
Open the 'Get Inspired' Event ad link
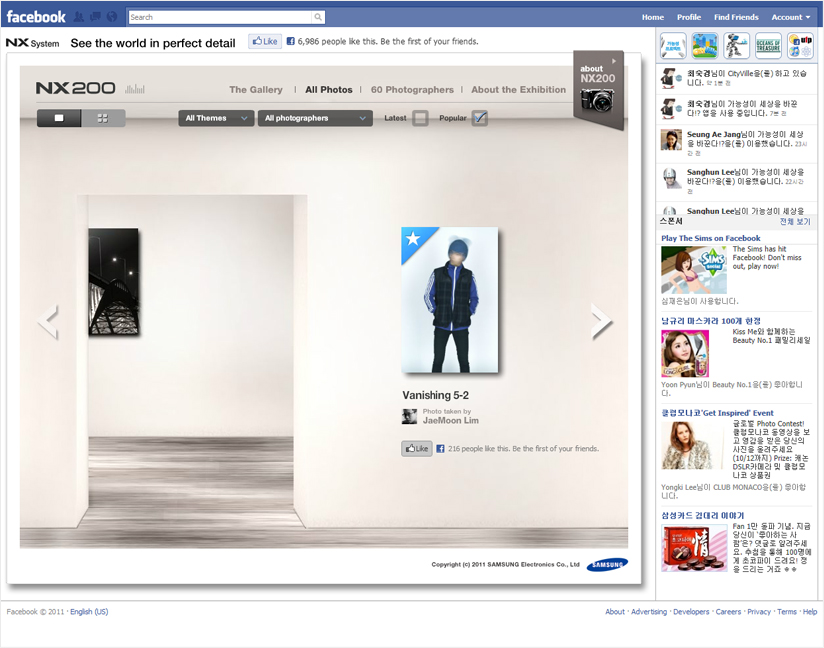coord(717,413)
